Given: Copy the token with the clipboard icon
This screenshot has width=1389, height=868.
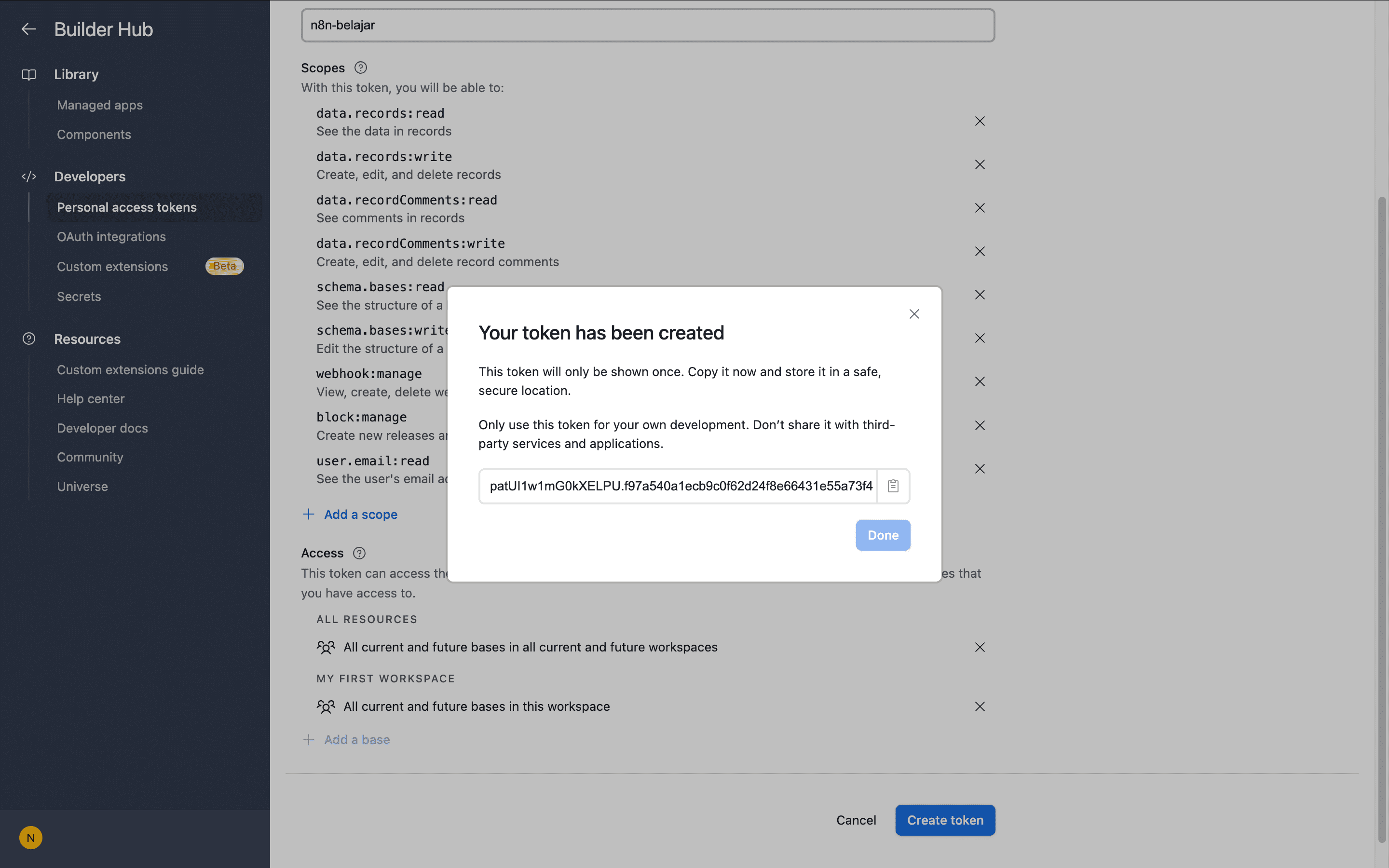Looking at the screenshot, I should pyautogui.click(x=893, y=486).
